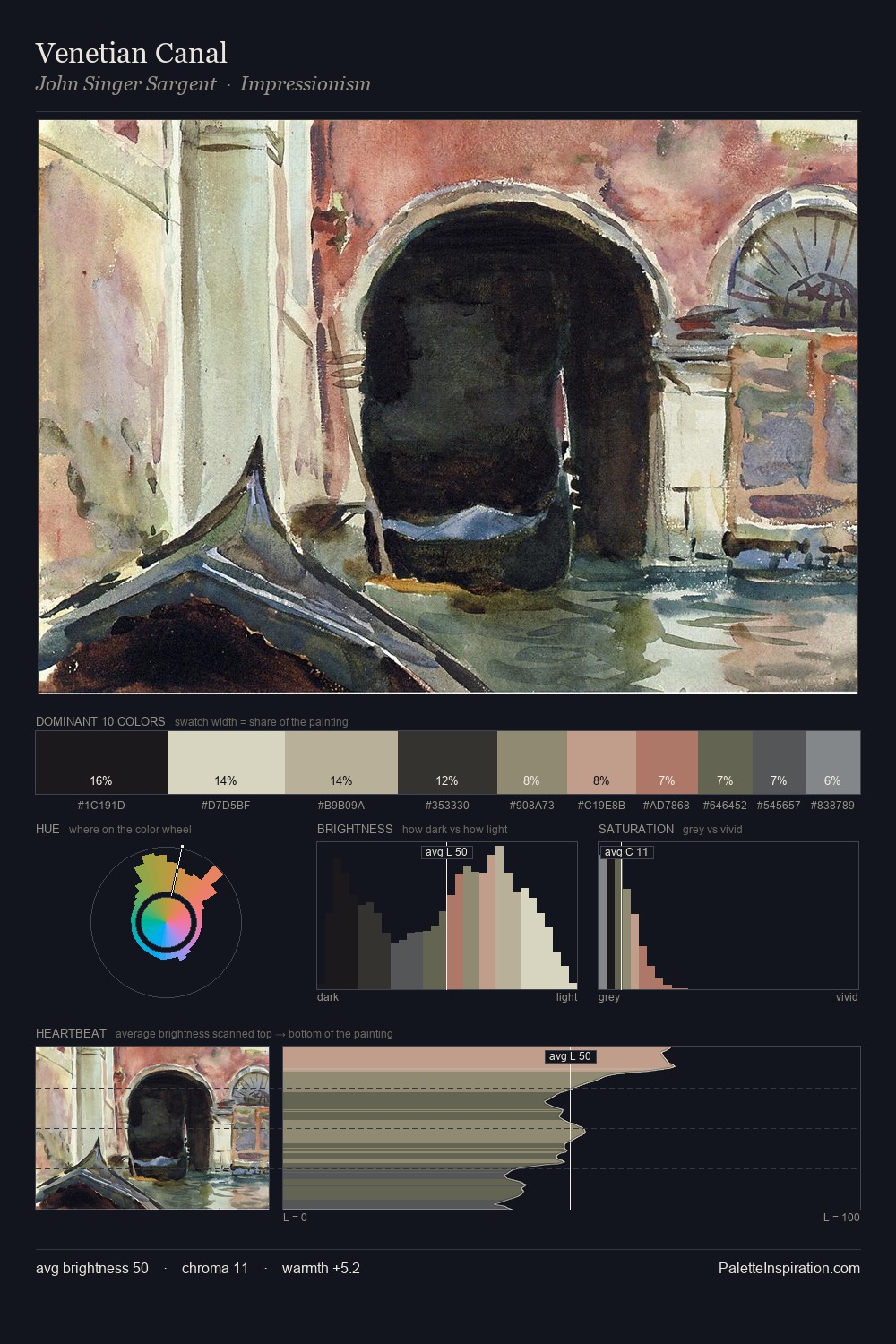Viewport: 896px width, 1344px height.
Task: Click hex code #C19E8B text
Action: point(601,806)
